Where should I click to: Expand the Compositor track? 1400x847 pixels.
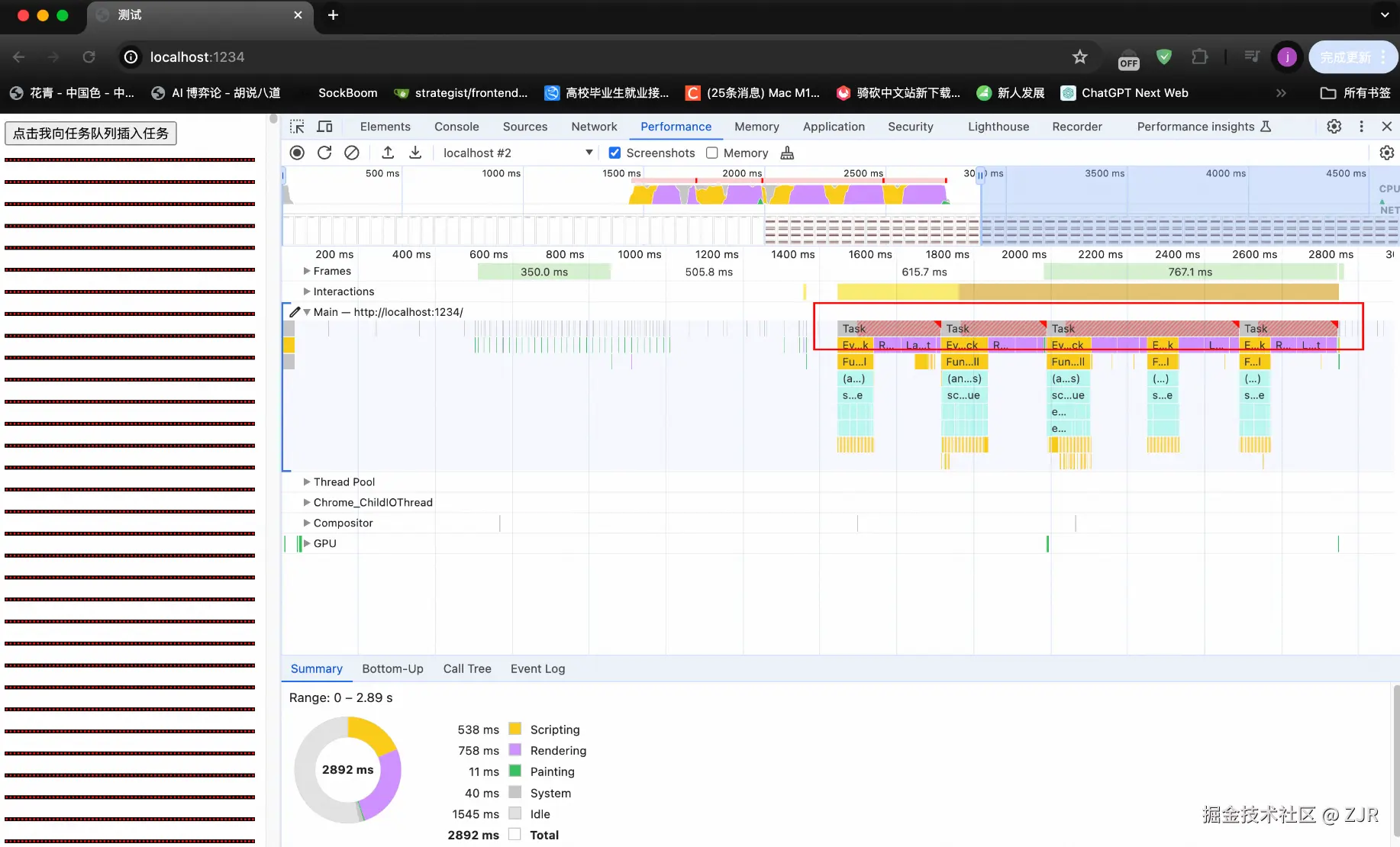coord(306,523)
